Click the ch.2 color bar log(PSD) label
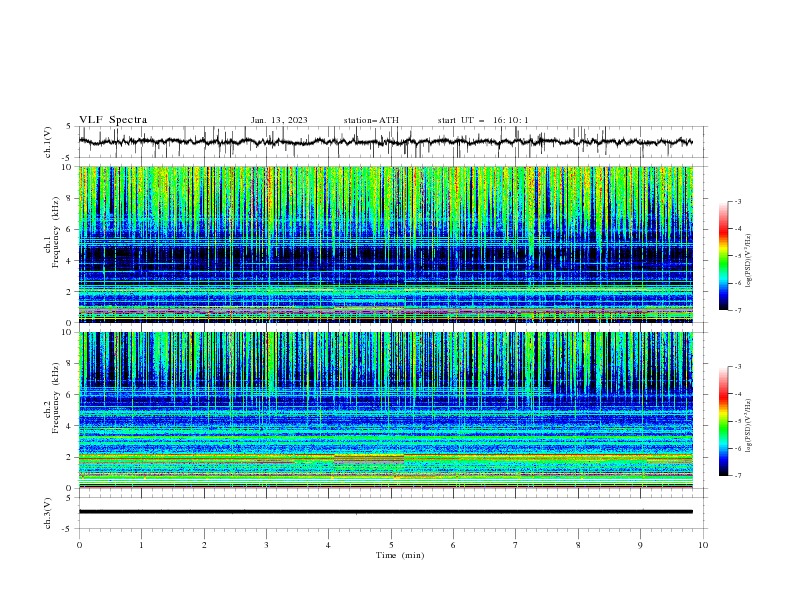 [x=749, y=426]
